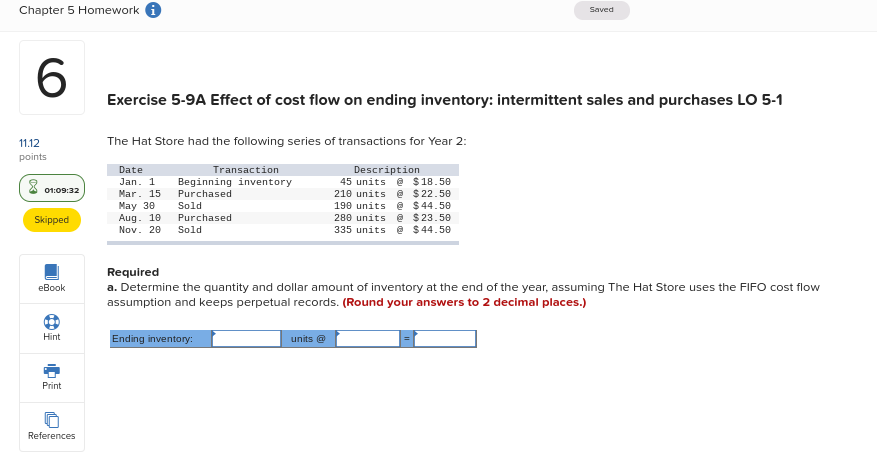Click the total amount field after the equals sign

tap(445, 339)
